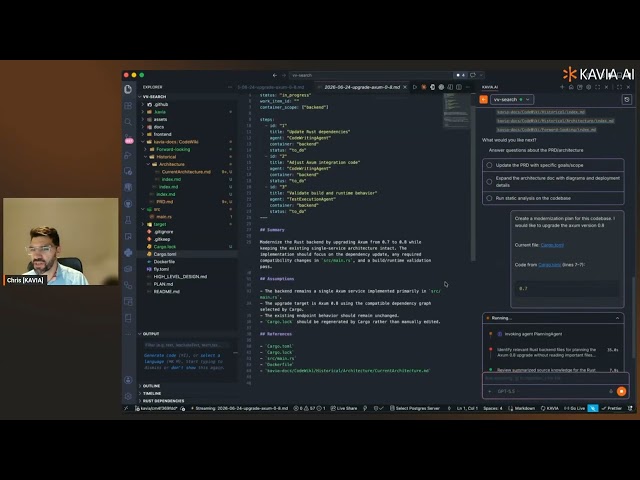Expand the RUST DEPENDENCIES section
Screen dimensions: 640x480
pyautogui.click(x=163, y=401)
